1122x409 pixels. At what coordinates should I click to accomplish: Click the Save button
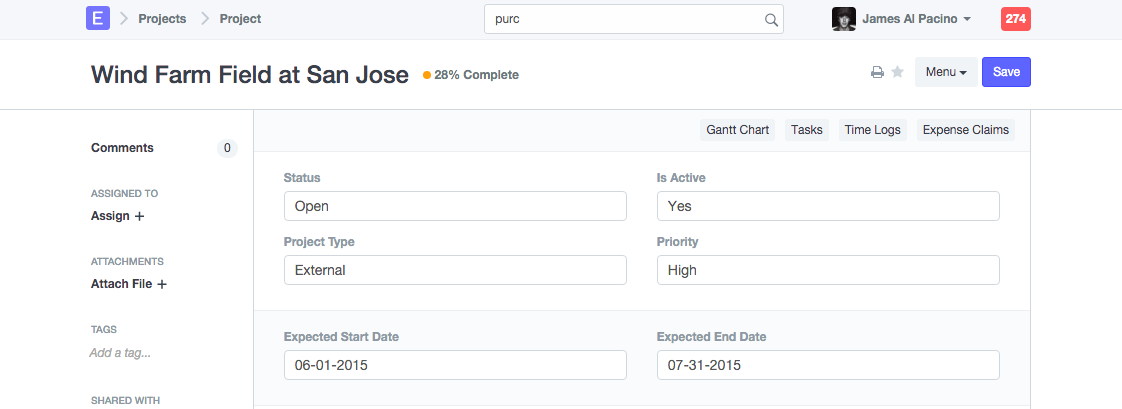coord(1006,72)
